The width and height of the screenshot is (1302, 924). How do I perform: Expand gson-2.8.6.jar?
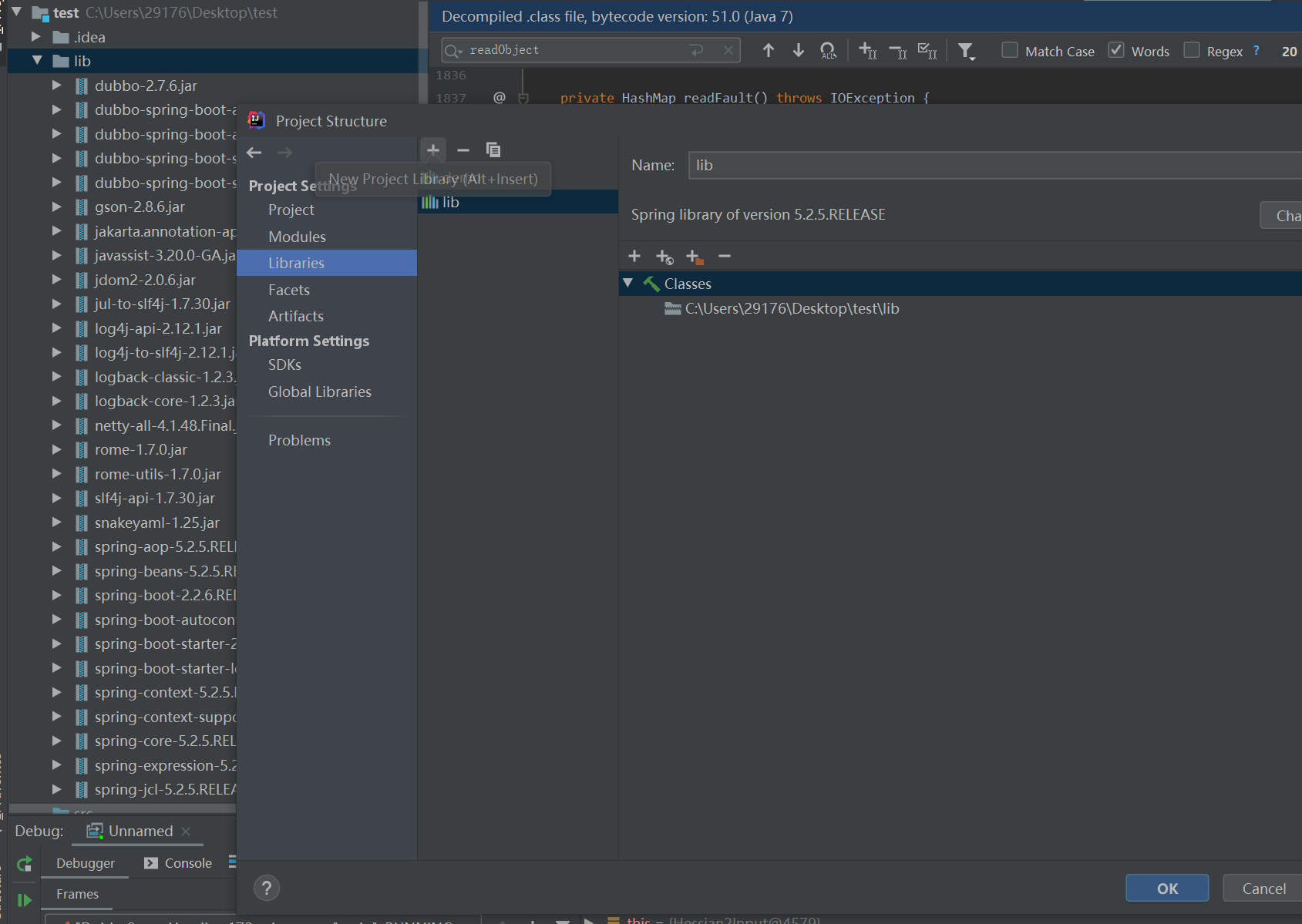[x=56, y=207]
